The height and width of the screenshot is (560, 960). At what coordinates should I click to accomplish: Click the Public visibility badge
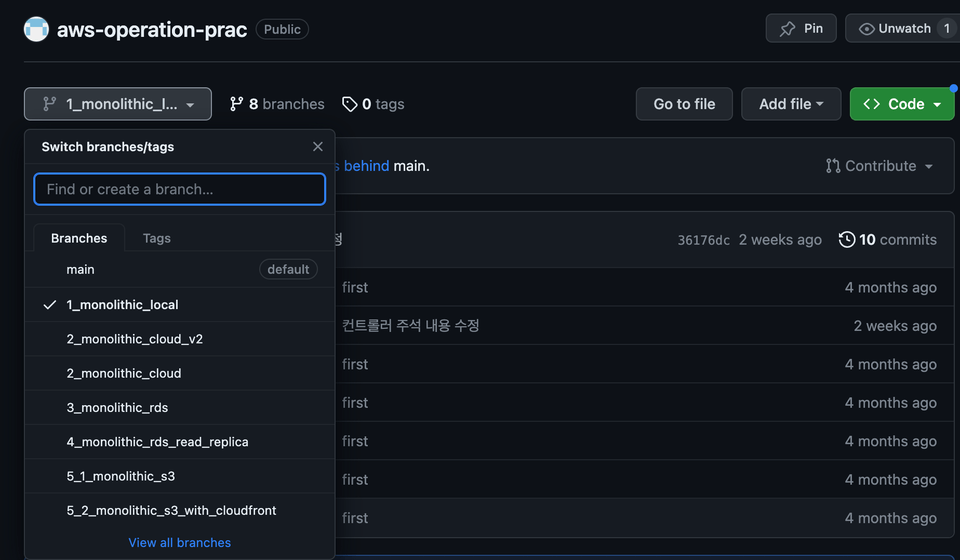[282, 29]
